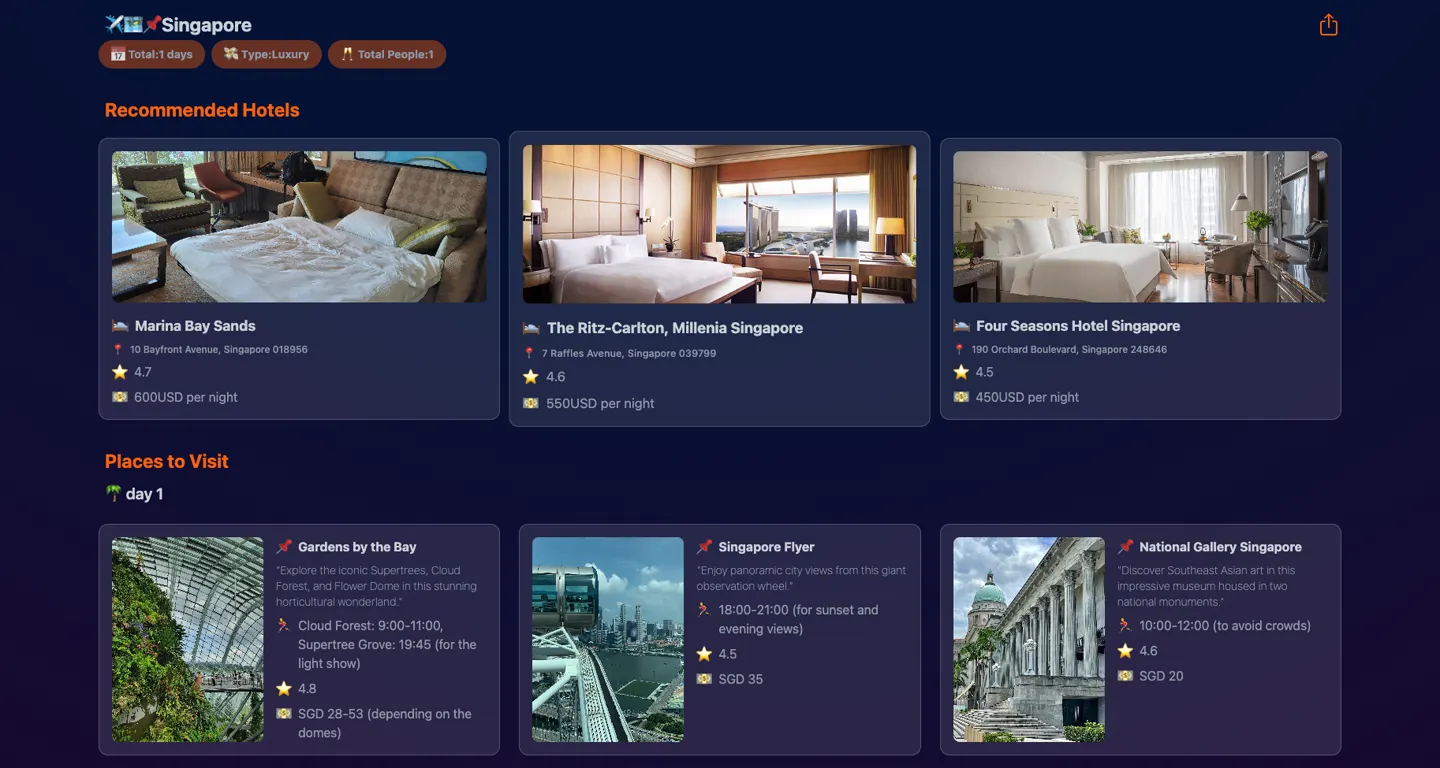Click the money icon beside SGD 35
The width and height of the screenshot is (1440, 768).
[x=704, y=679]
